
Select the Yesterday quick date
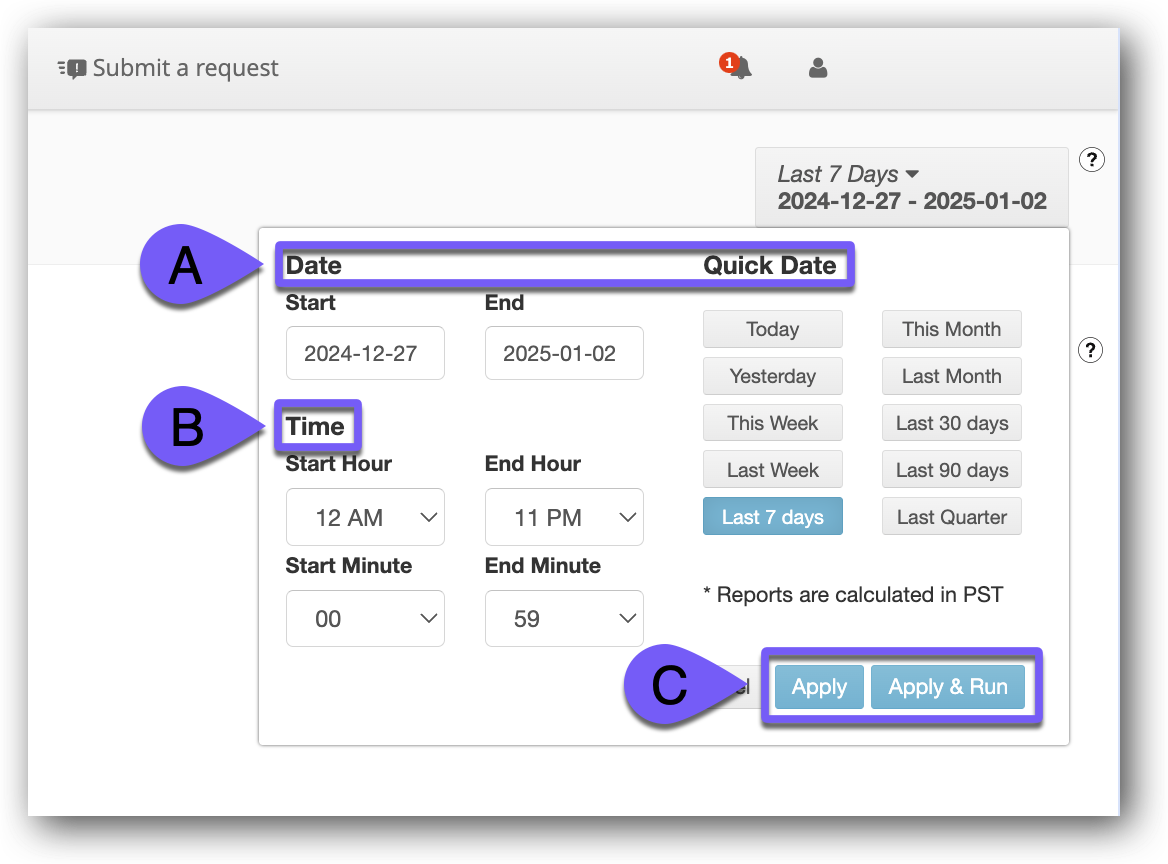pyautogui.click(x=772, y=376)
